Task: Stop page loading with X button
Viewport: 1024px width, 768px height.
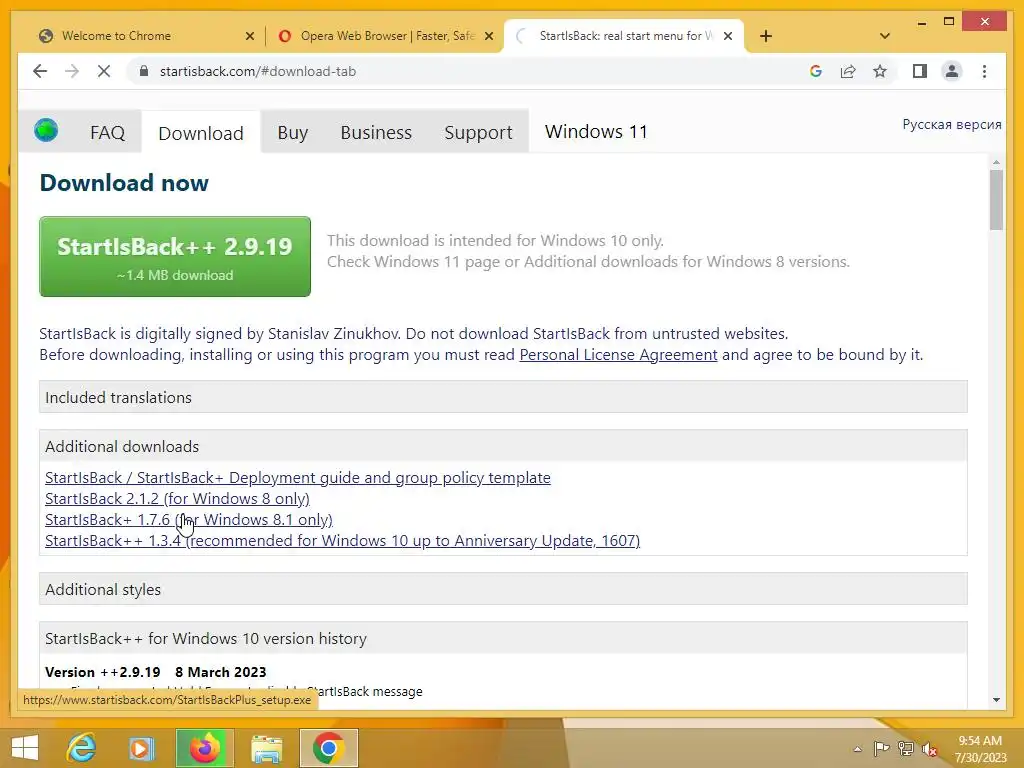Action: click(104, 71)
